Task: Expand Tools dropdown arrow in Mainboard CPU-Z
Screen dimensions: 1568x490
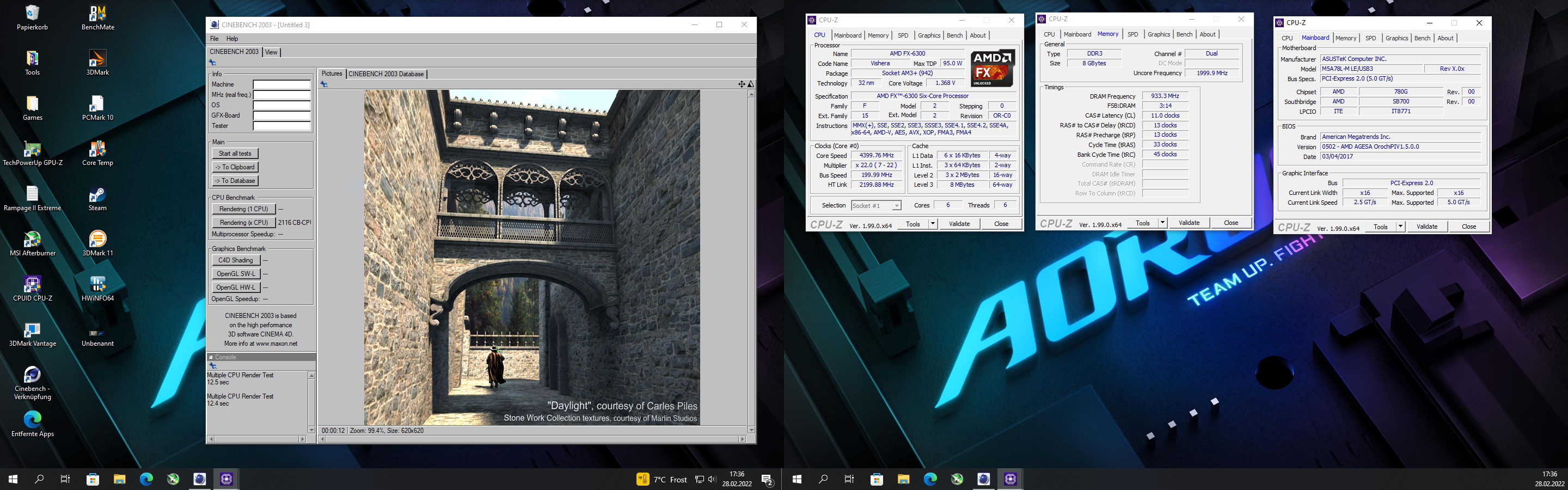Action: coord(1400,226)
